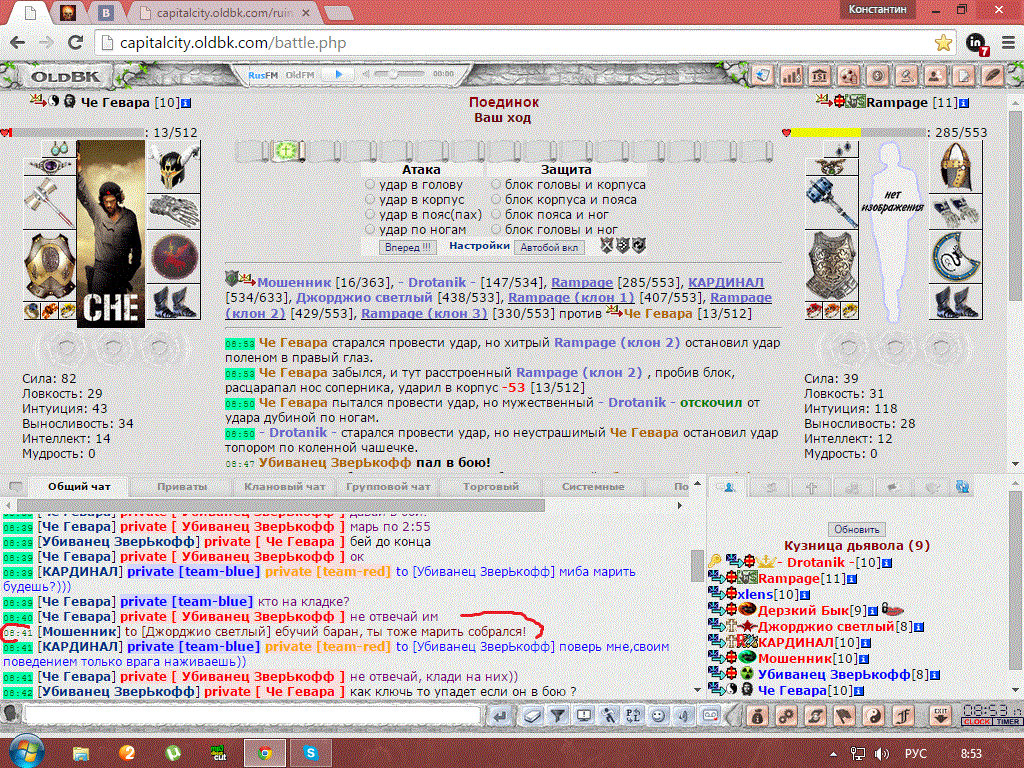Click the chat horizontal scrollbar
Screen dimensions: 1024x768
click(281, 505)
